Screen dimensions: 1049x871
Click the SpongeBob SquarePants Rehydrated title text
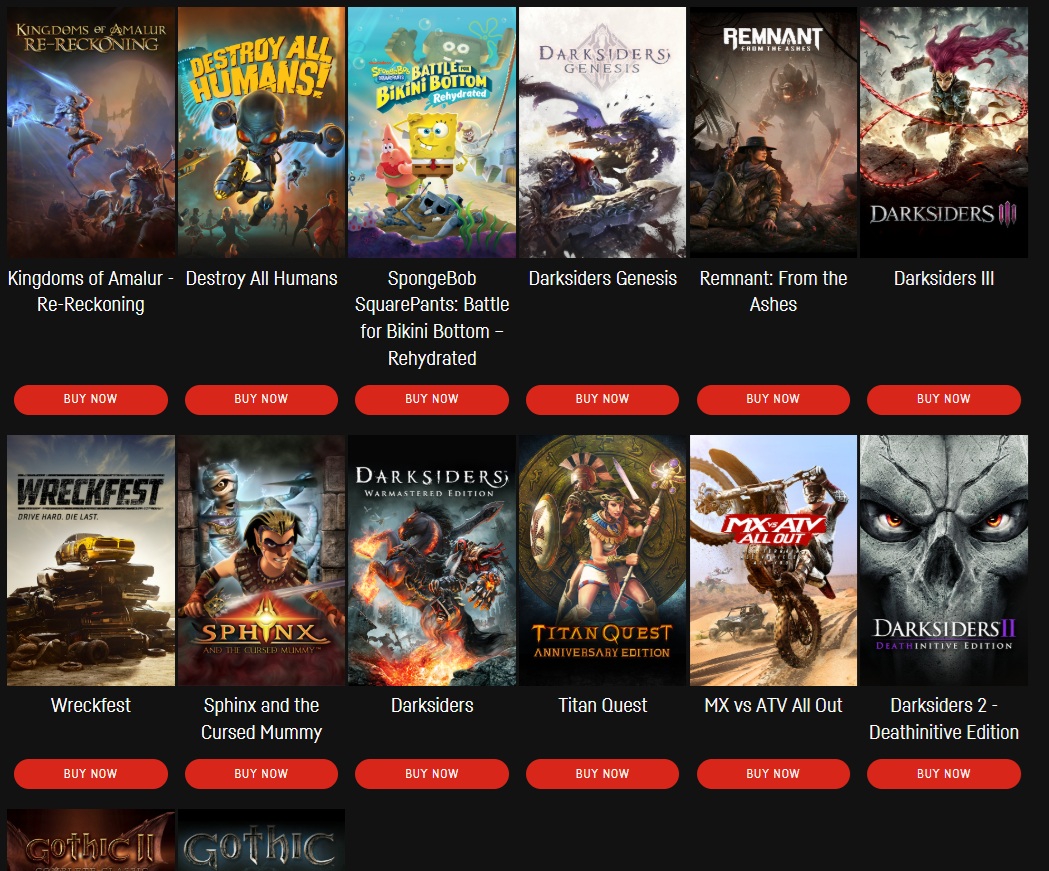432,318
